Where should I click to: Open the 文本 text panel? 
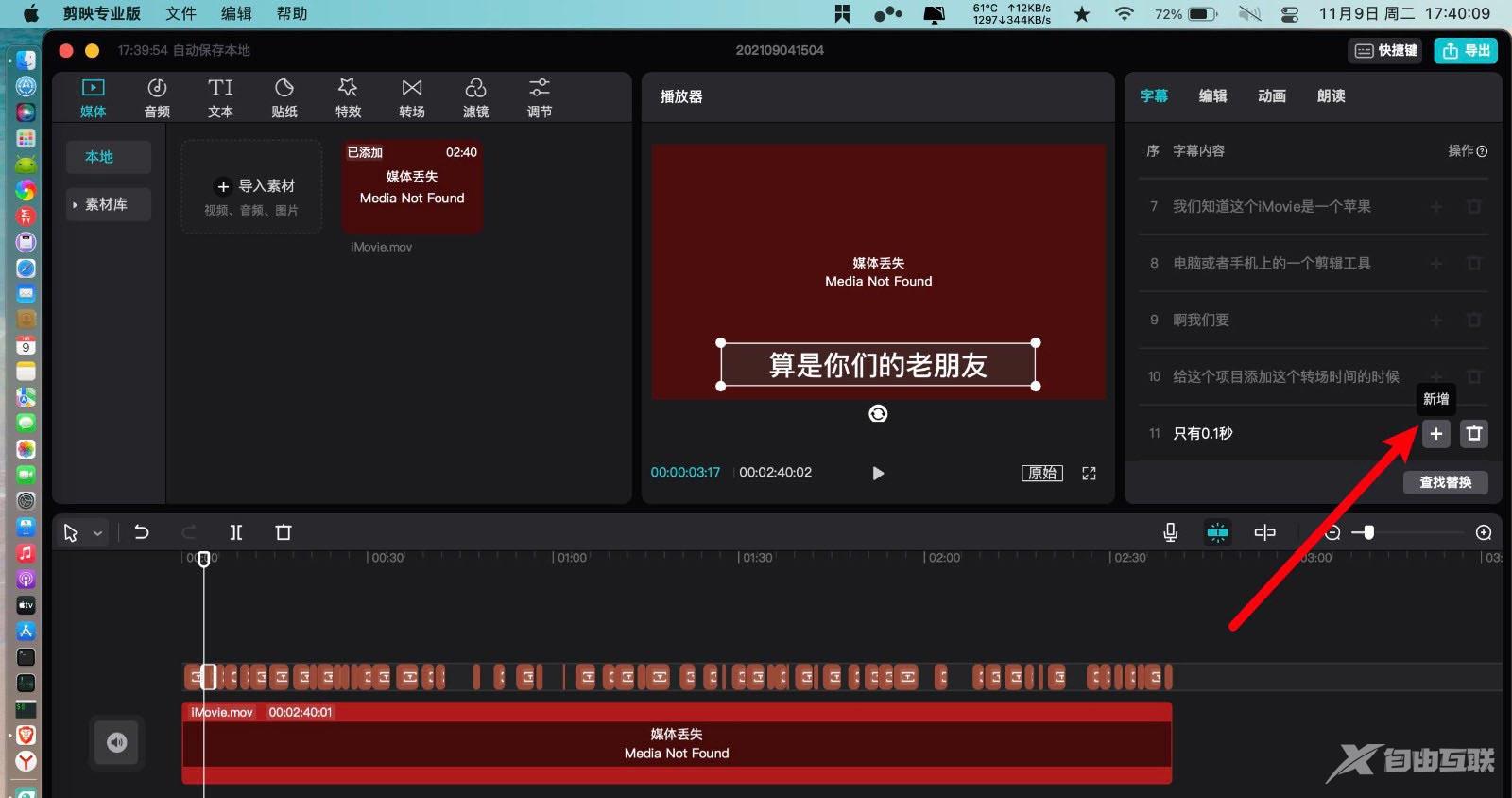(x=220, y=98)
